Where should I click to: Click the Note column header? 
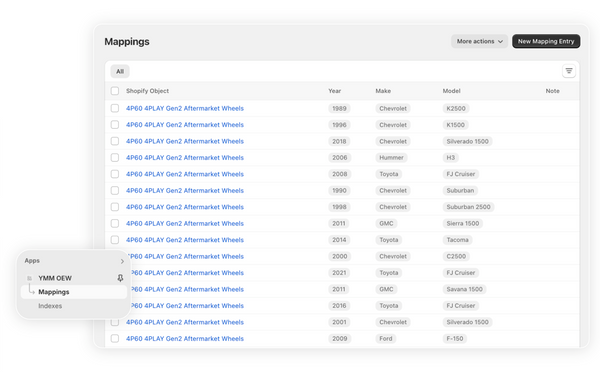[x=553, y=91]
